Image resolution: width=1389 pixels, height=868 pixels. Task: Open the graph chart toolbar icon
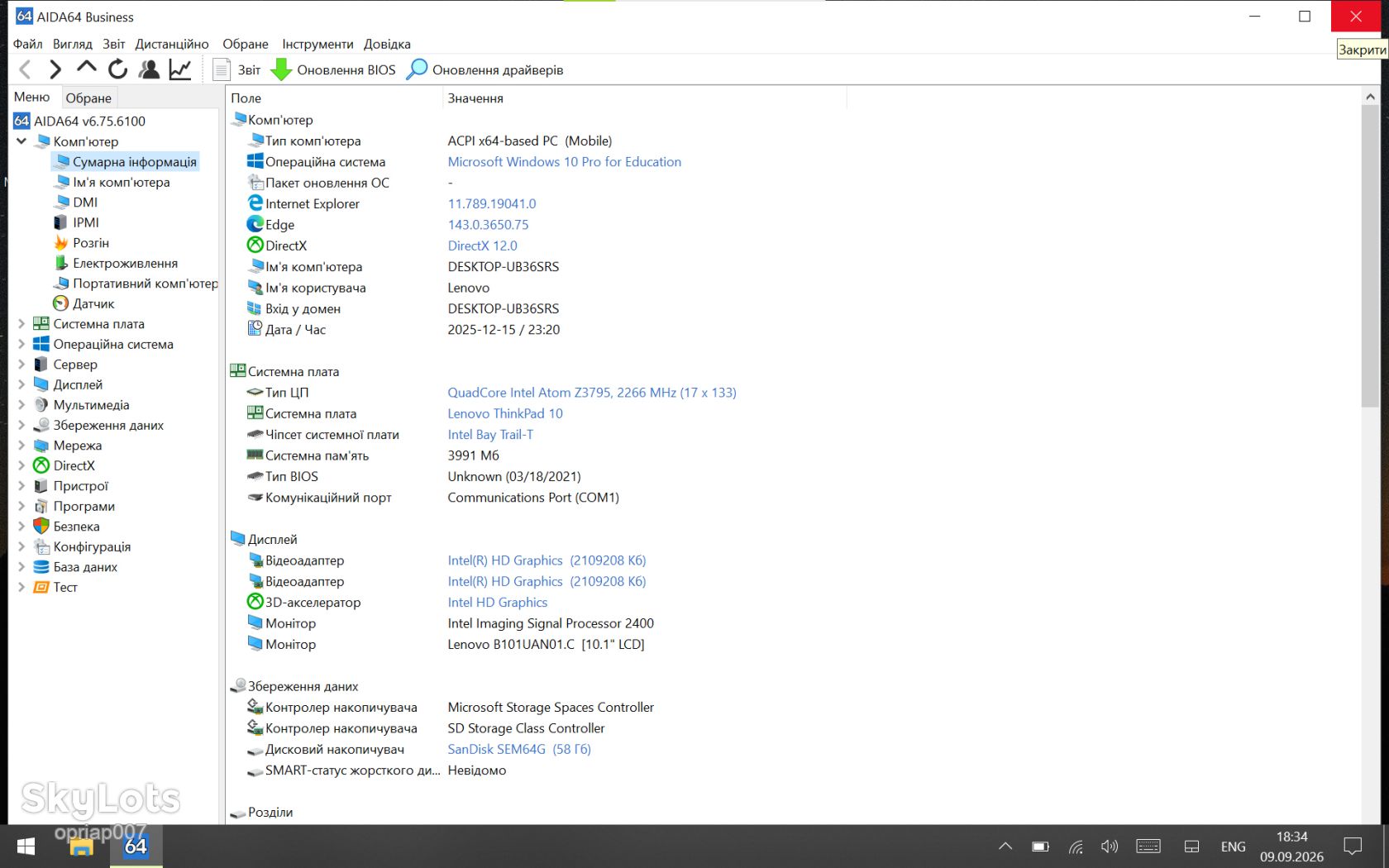tap(180, 69)
